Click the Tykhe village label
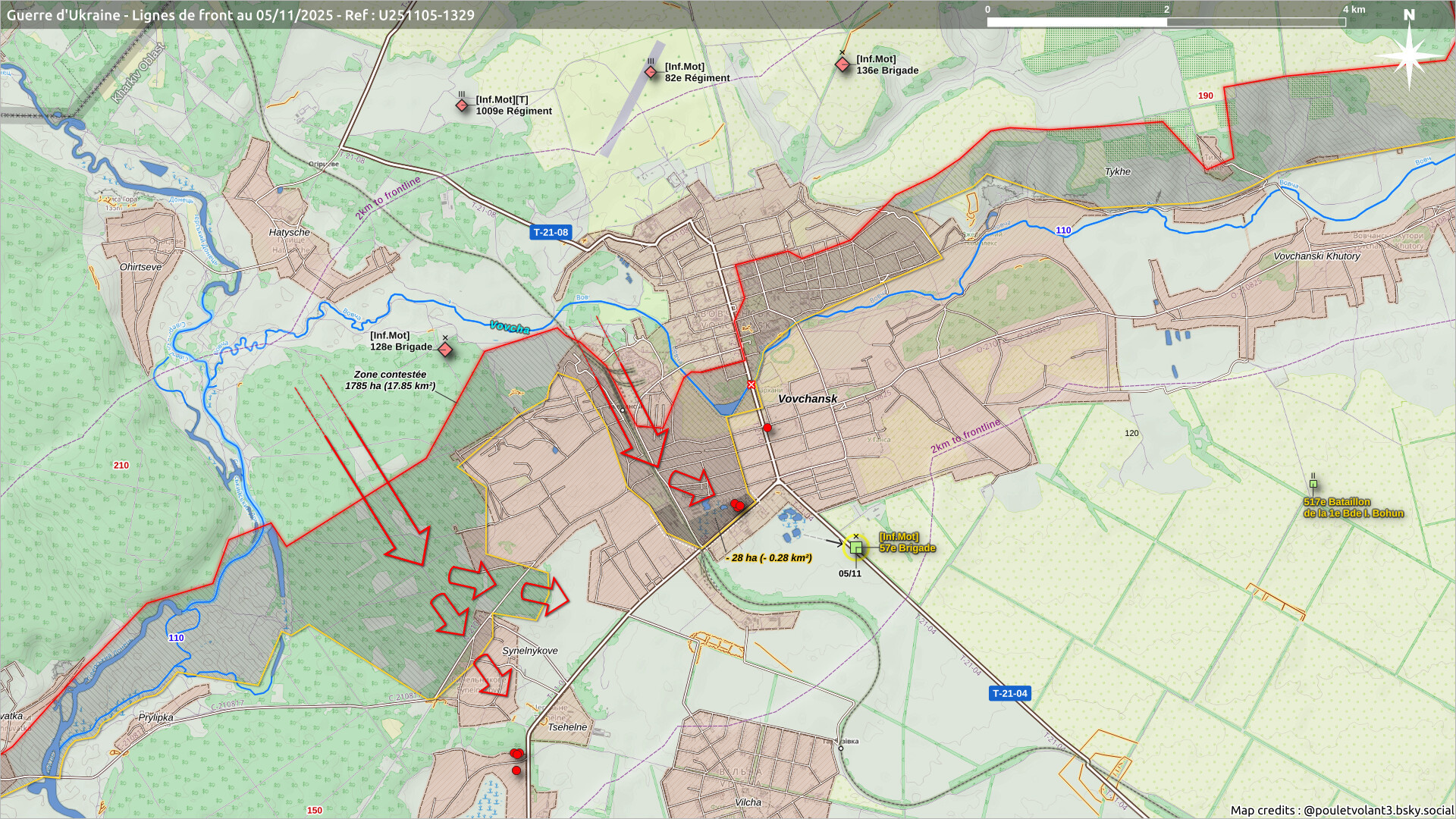The height and width of the screenshot is (819, 1456). click(1117, 171)
